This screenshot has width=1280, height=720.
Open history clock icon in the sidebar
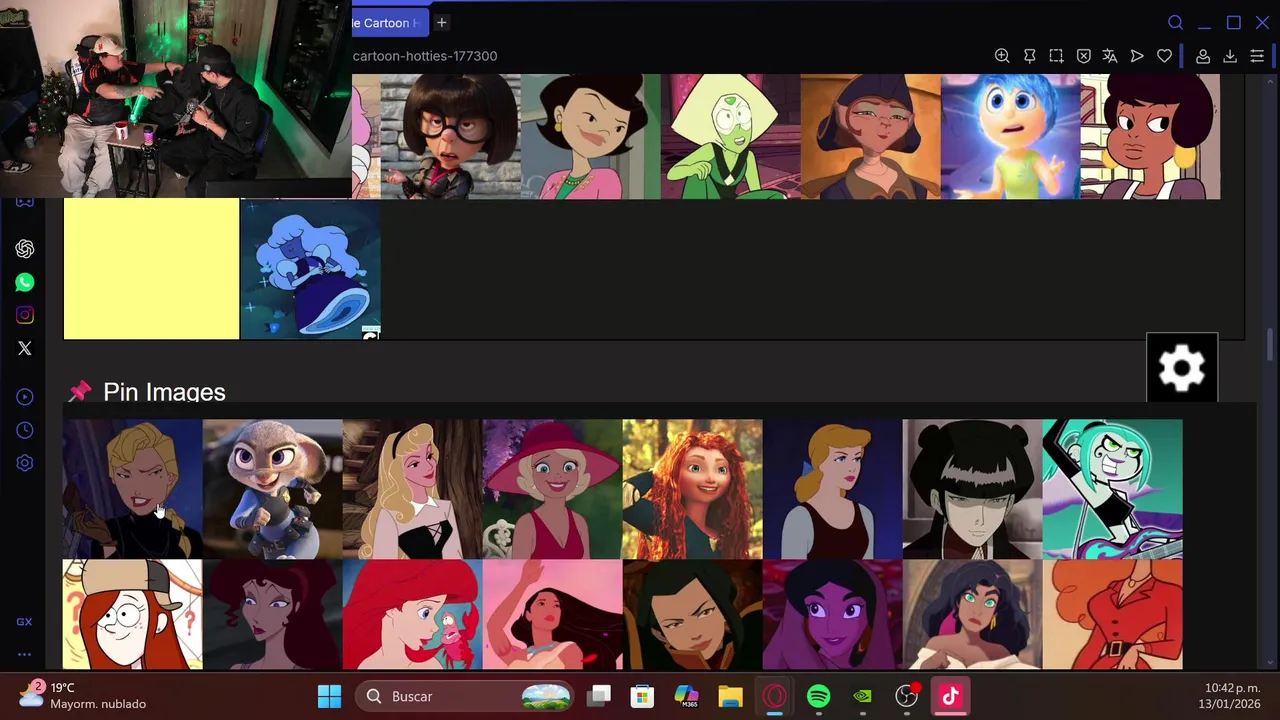[x=25, y=430]
